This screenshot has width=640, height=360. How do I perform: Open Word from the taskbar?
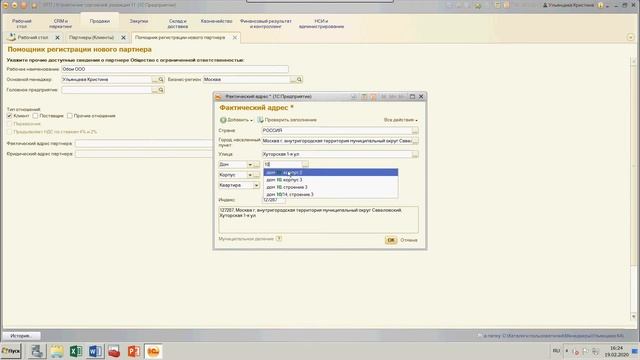click(x=95, y=351)
